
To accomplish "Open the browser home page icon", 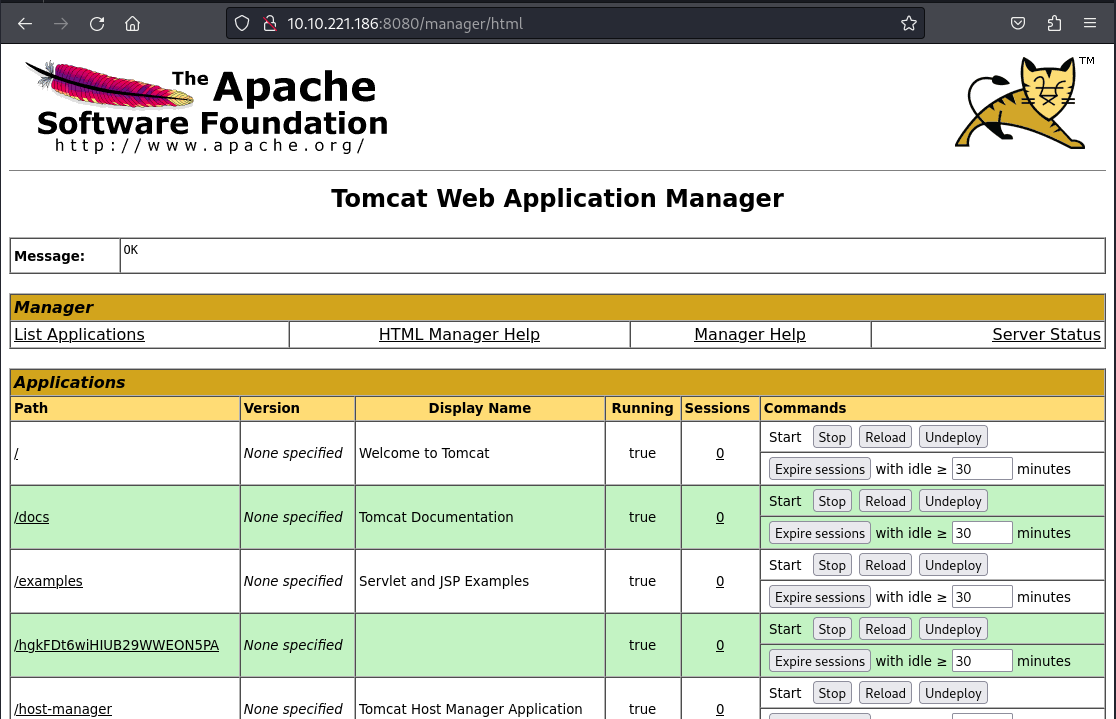I will point(132,23).
